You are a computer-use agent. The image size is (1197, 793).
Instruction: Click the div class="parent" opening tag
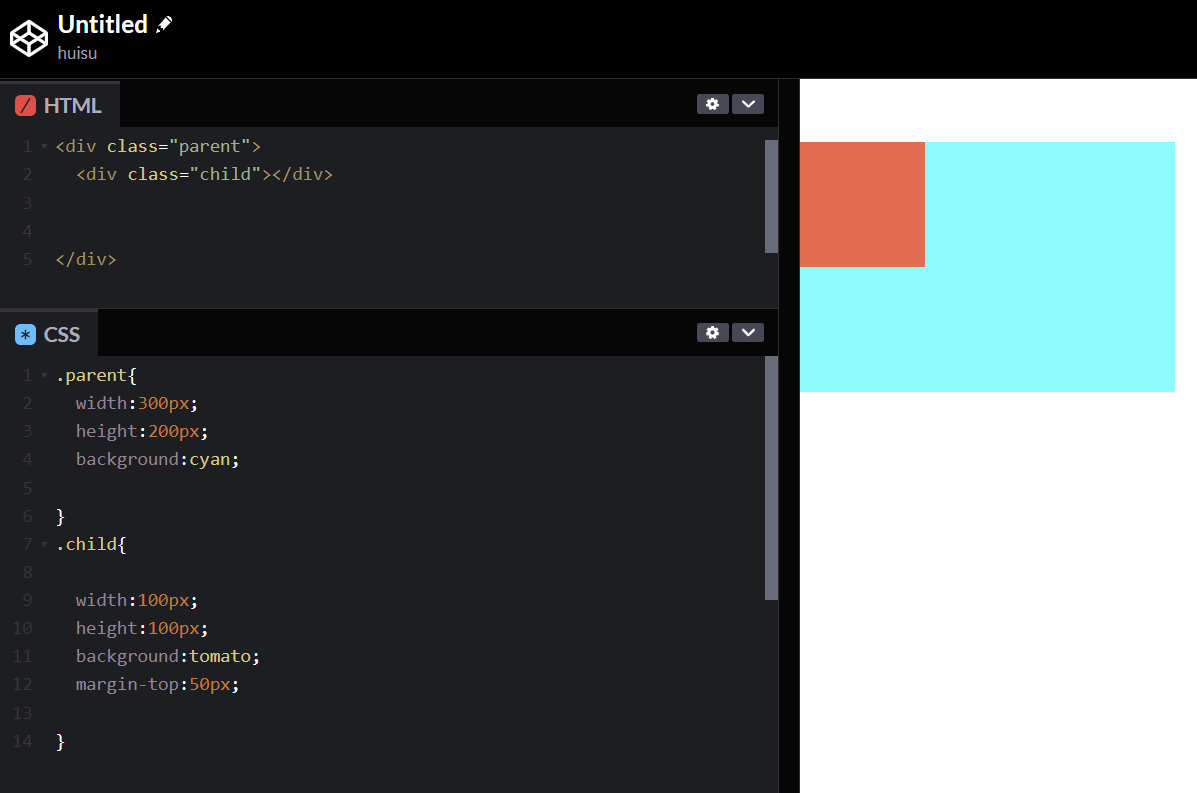click(x=158, y=147)
